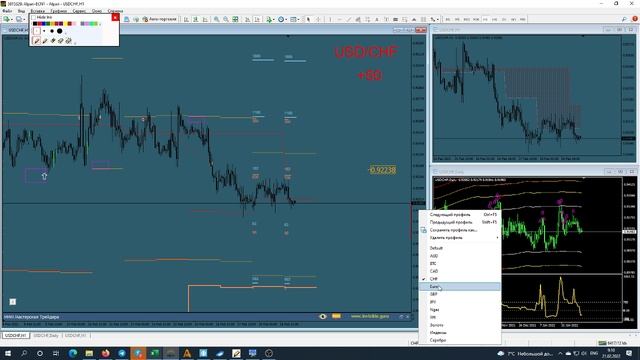Toggle the Авто-торговля auto-trading button
Image resolution: width=640 pixels, height=360 pixels.
pos(160,19)
